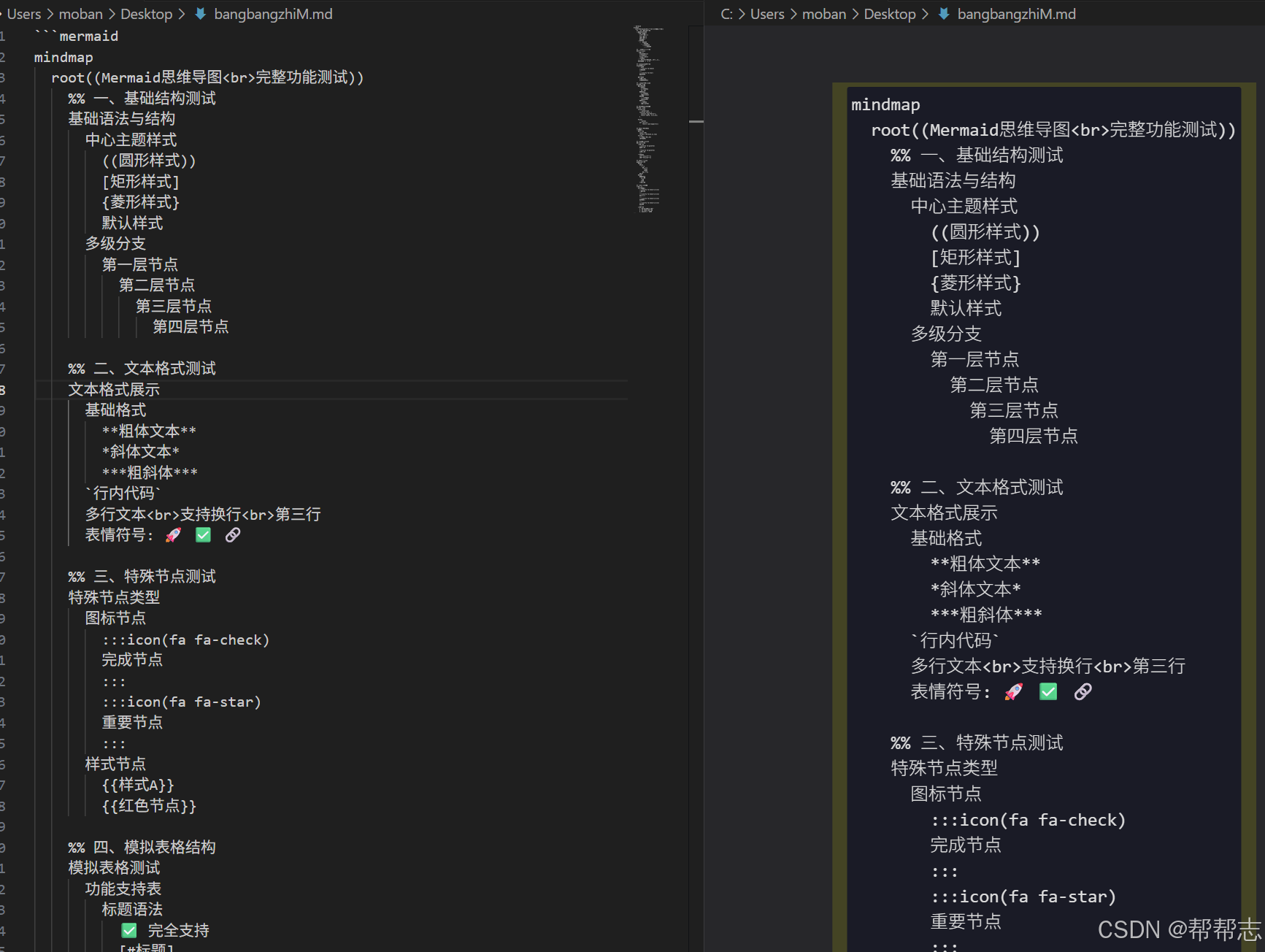
Task: Click '%% 四、模拟表格结构' comment in editor
Action: click(x=142, y=847)
